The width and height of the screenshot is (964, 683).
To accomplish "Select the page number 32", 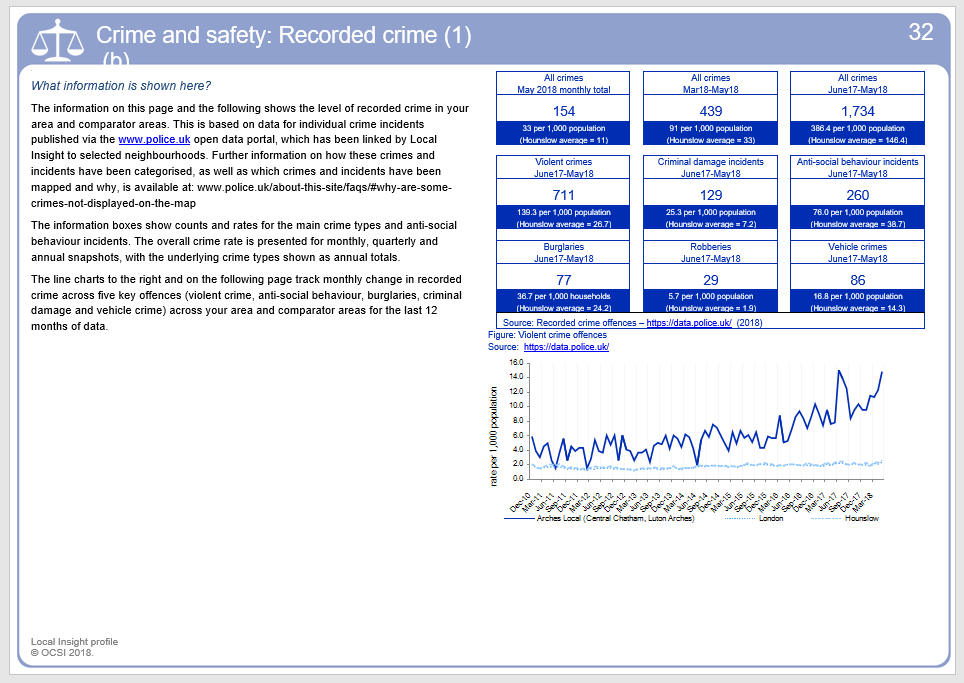I will point(920,32).
